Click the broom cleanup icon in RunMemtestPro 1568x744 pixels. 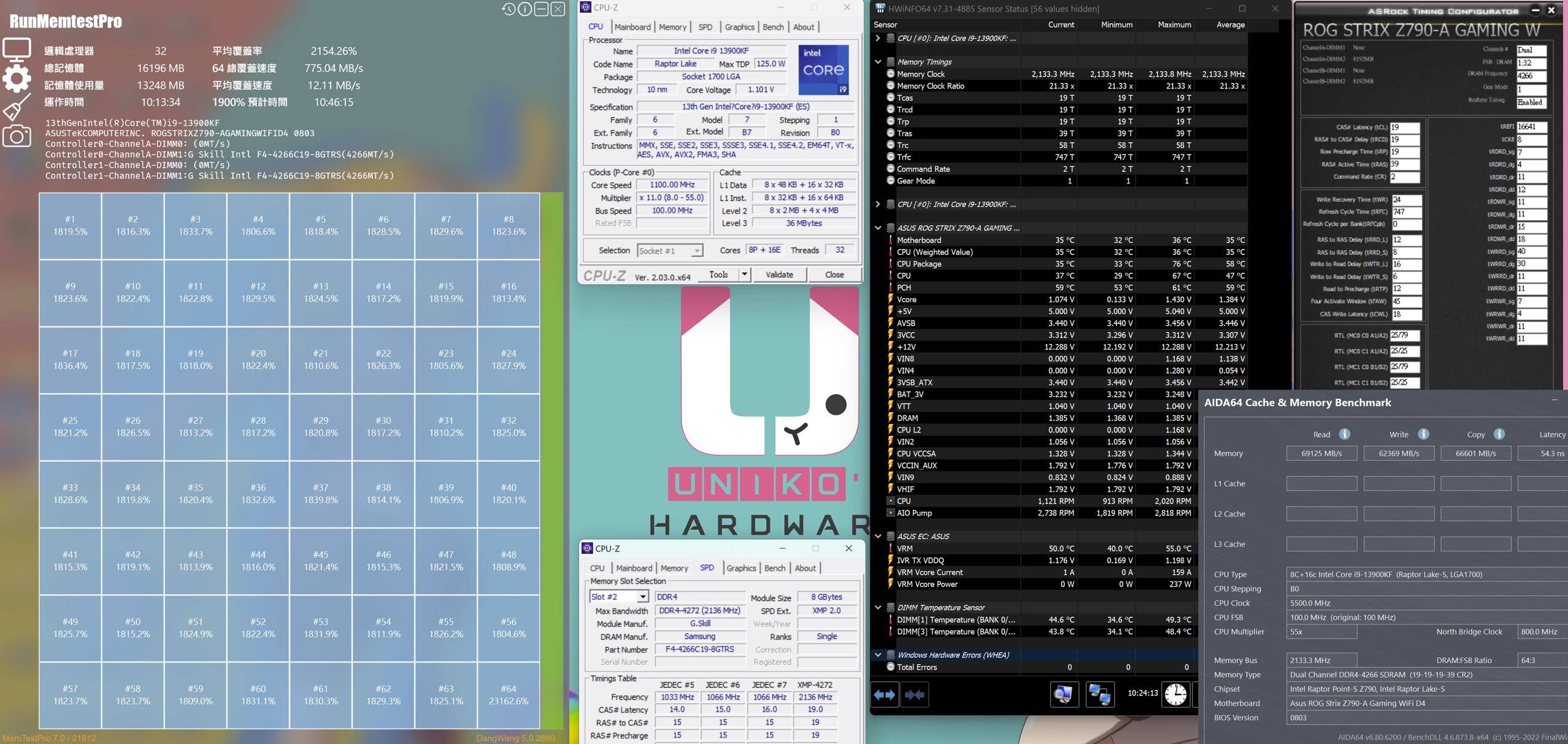click(17, 107)
